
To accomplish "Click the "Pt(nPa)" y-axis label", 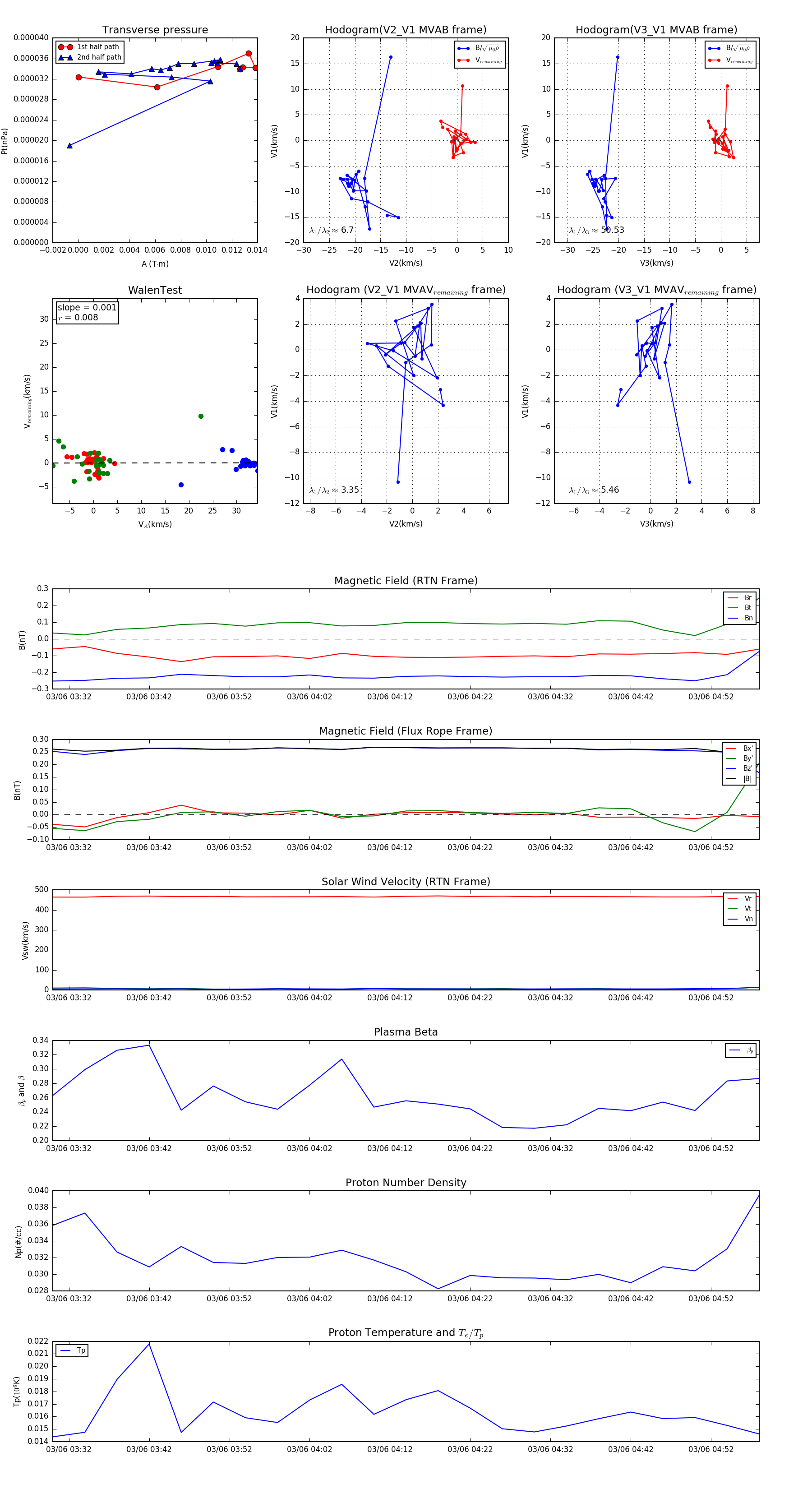I will pyautogui.click(x=5, y=140).
